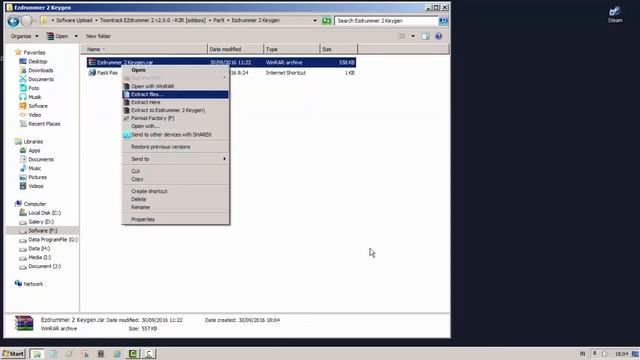Viewport: 640px width, 360px height.
Task: Click the Computer icon in navigation pane
Action: pos(18,204)
